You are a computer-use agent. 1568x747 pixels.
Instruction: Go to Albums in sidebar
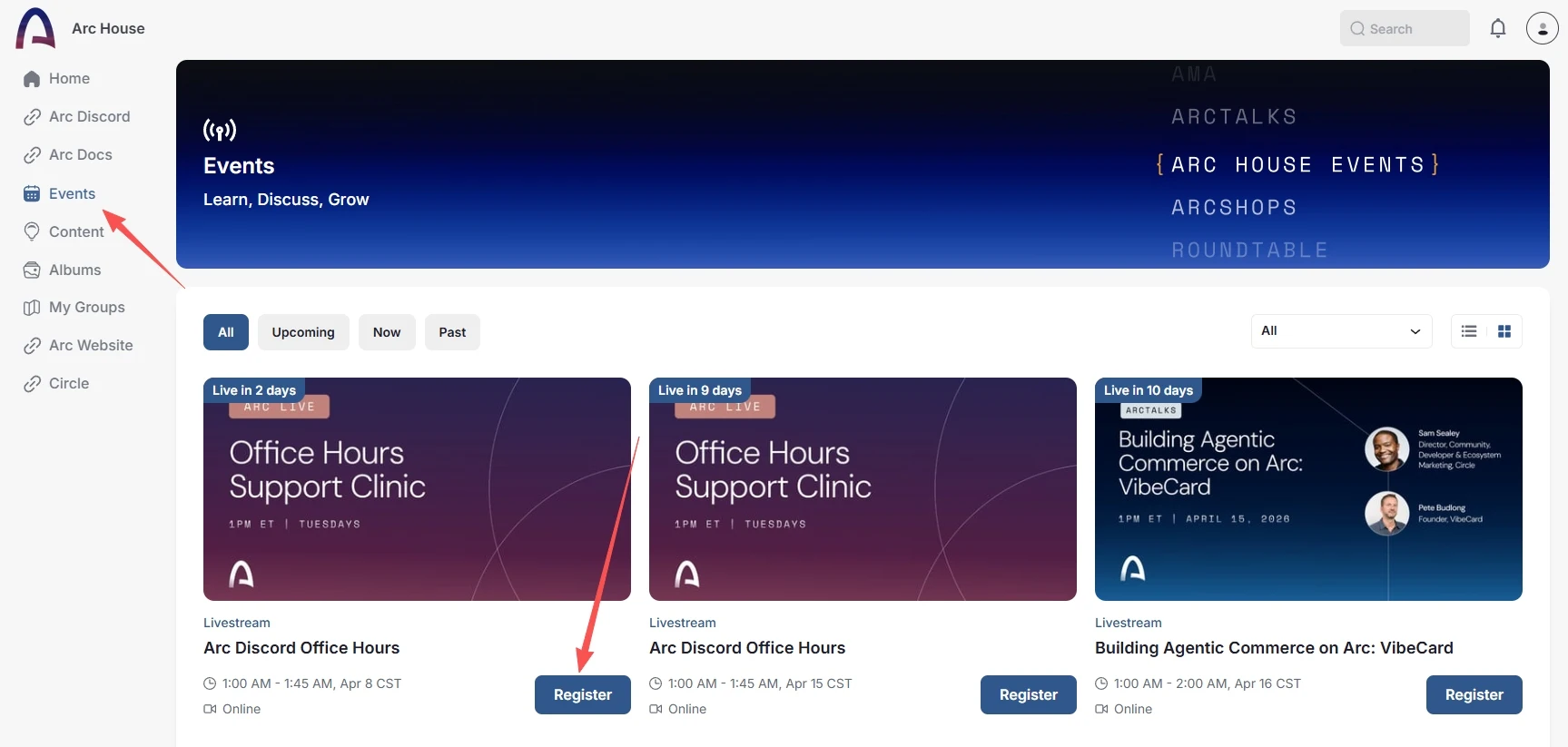pyautogui.click(x=74, y=270)
